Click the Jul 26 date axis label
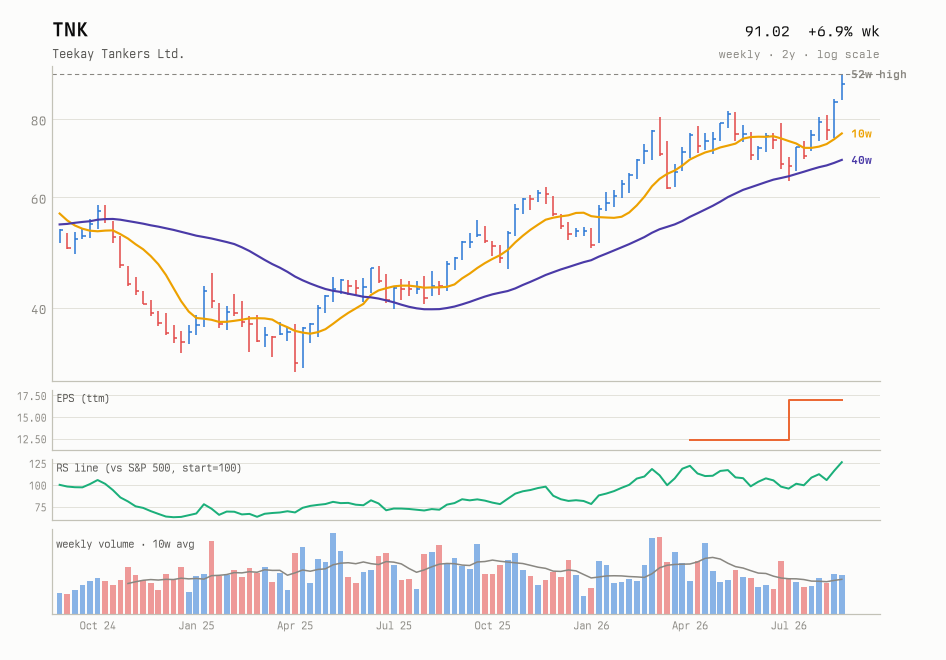 789,626
